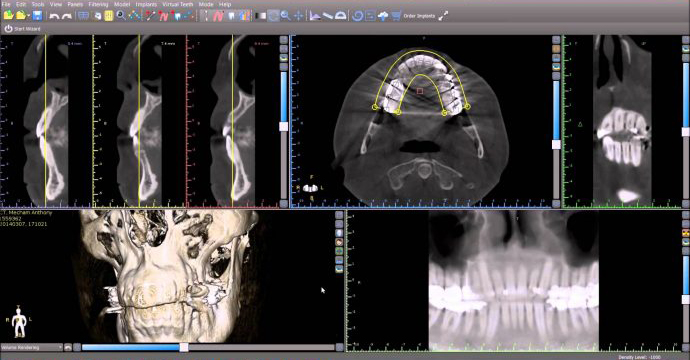Click the yellow panel toolbar icon
The width and height of the screenshot is (690, 360).
(109, 16)
